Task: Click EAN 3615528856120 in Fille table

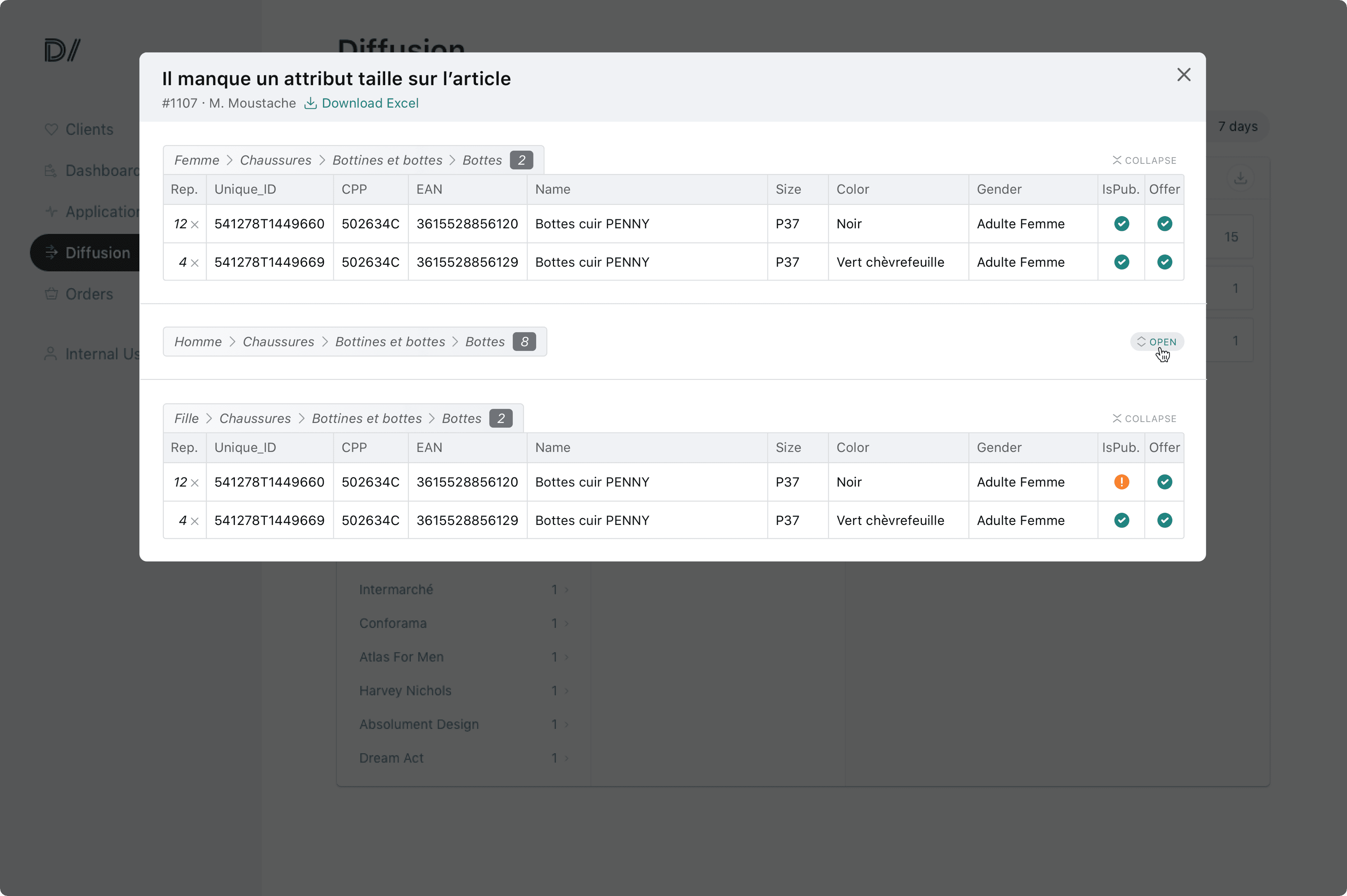Action: [x=467, y=482]
